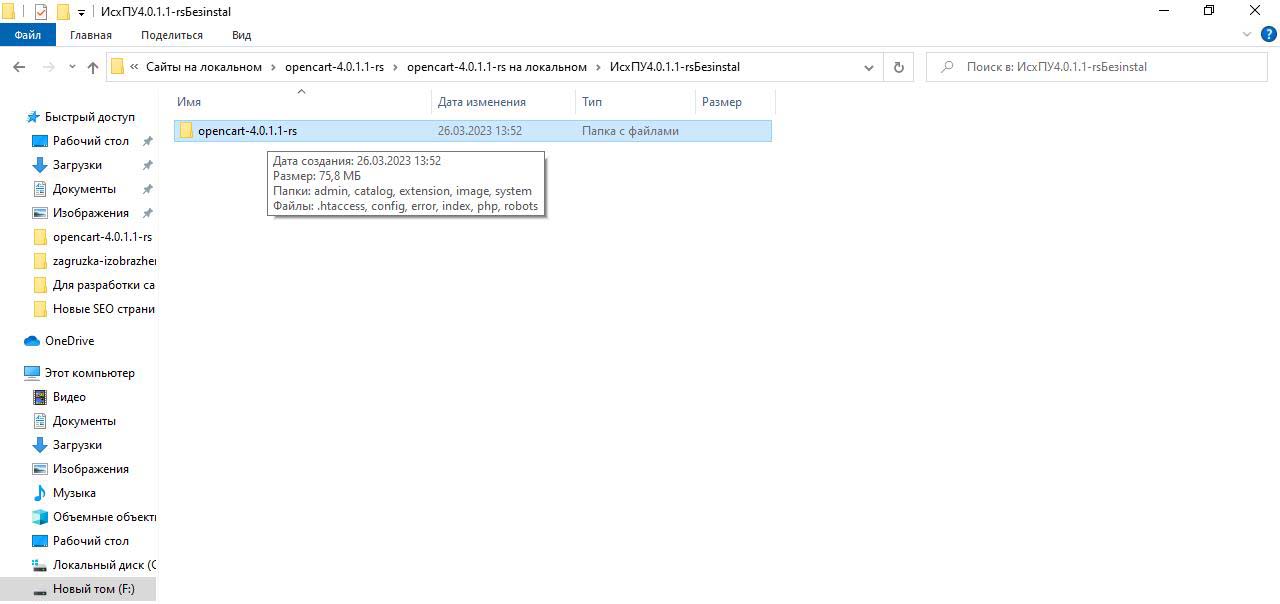The height and width of the screenshot is (604, 1280).
Task: Go up one folder level arrow
Action: tap(93, 67)
